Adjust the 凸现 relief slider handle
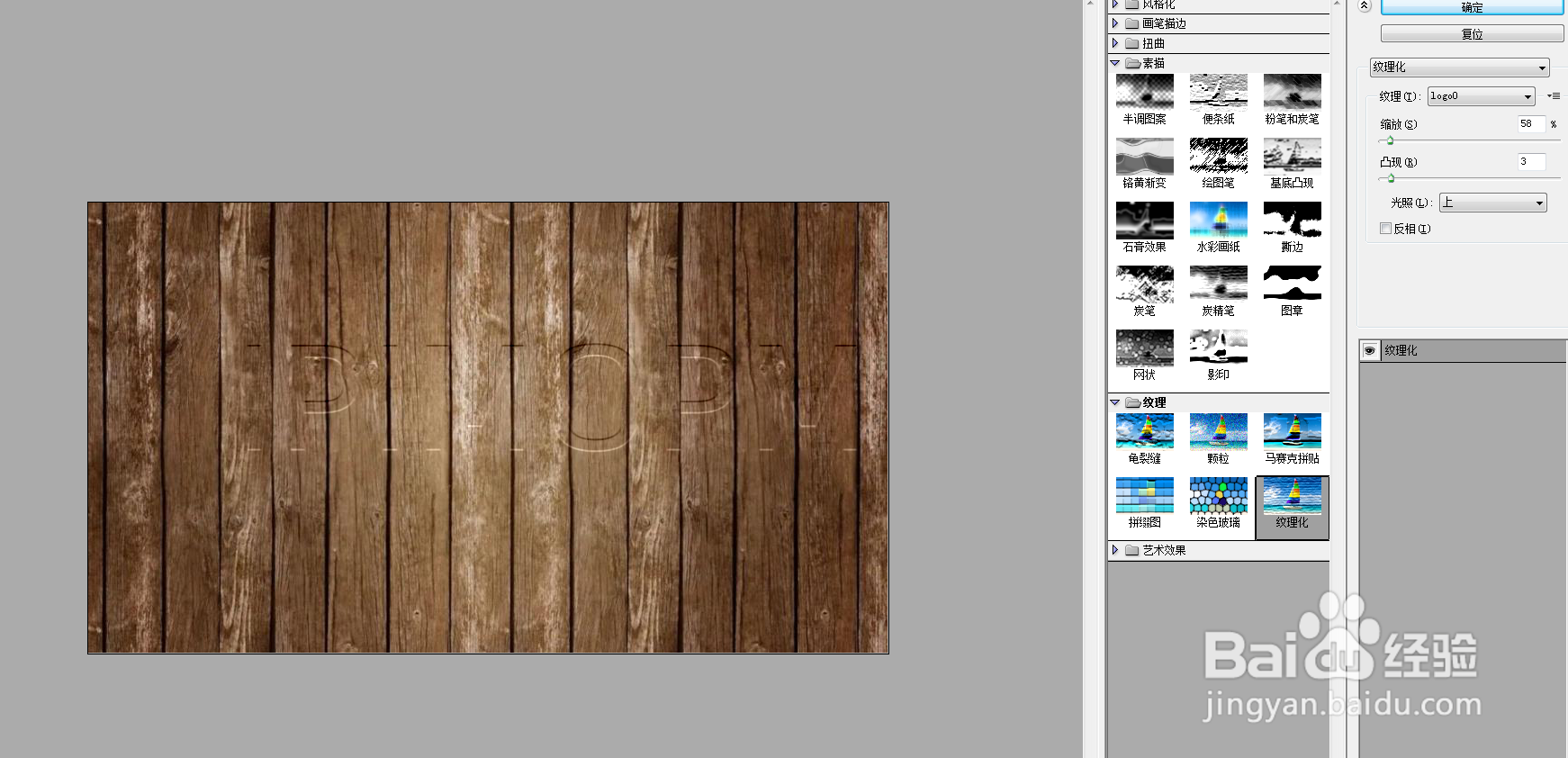1568x758 pixels. tap(1391, 178)
